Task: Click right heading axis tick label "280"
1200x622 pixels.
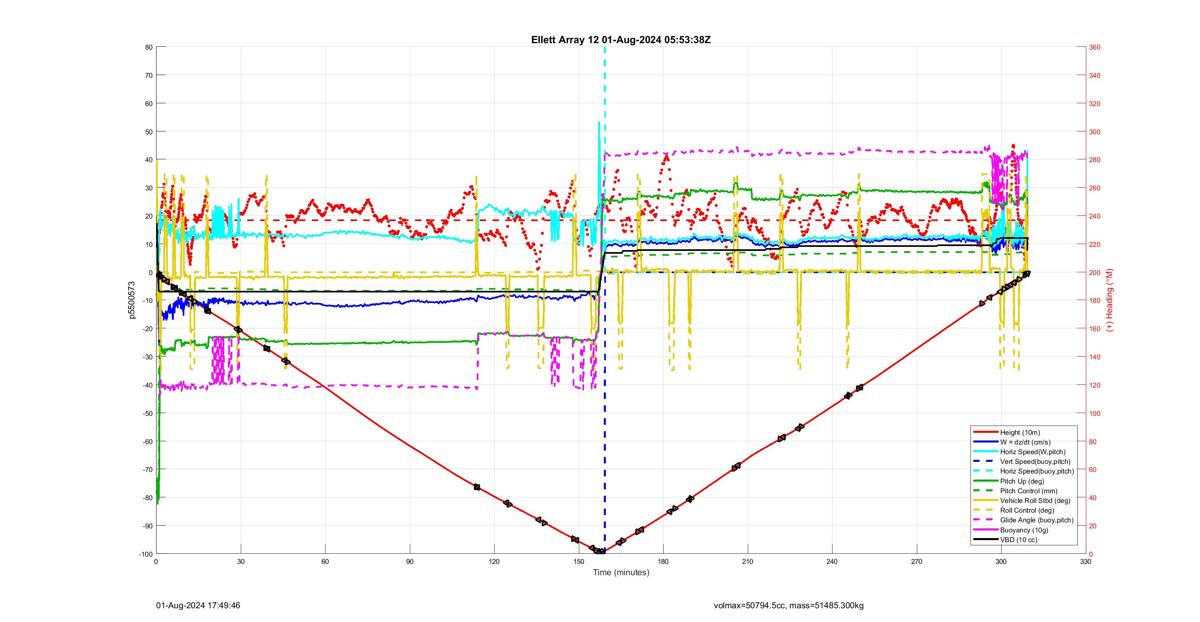Action: [x=1095, y=160]
